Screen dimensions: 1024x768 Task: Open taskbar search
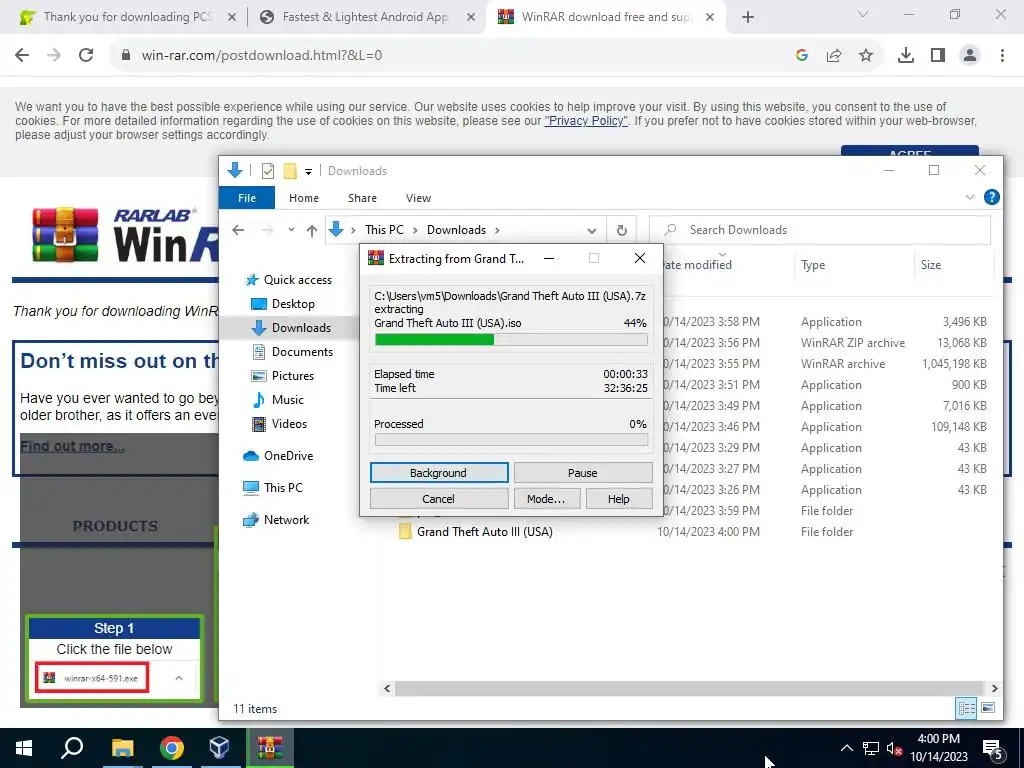tap(72, 748)
